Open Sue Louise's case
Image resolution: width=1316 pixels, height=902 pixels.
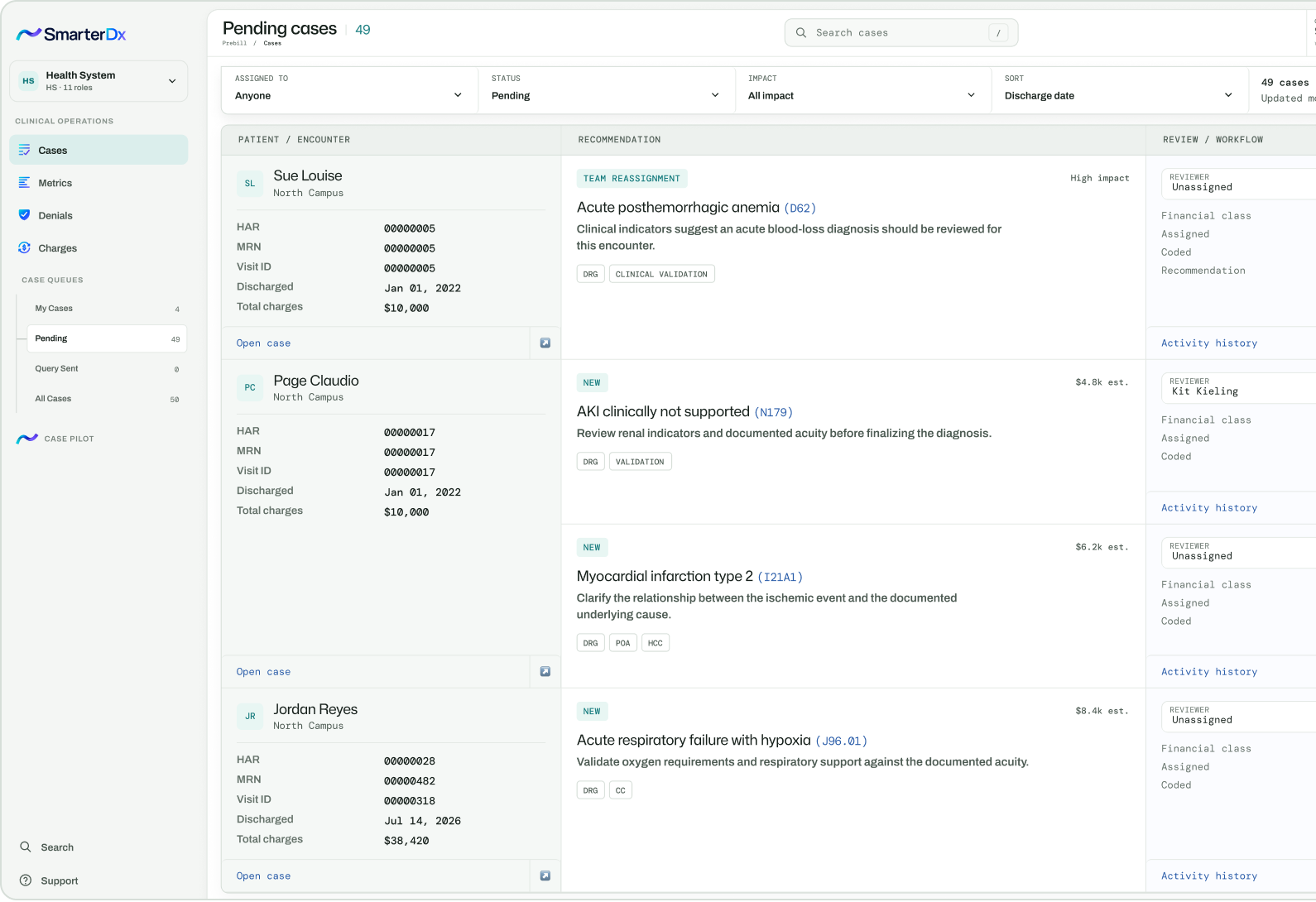coord(263,343)
